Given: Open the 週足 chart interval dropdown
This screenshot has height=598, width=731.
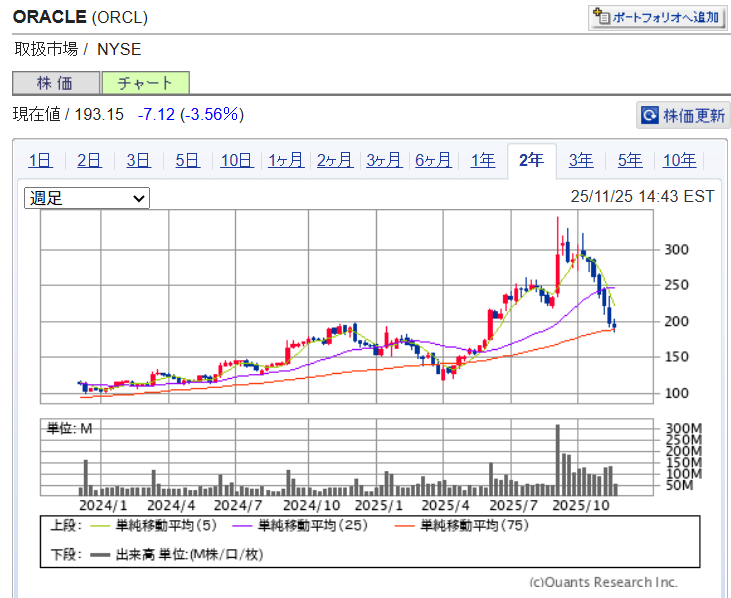Looking at the screenshot, I should [86, 198].
